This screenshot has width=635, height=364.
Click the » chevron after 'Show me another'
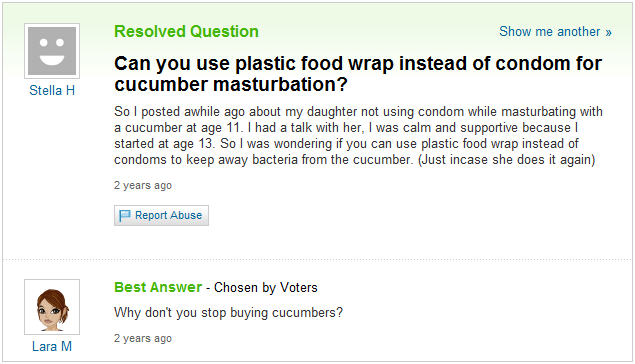pyautogui.click(x=608, y=32)
